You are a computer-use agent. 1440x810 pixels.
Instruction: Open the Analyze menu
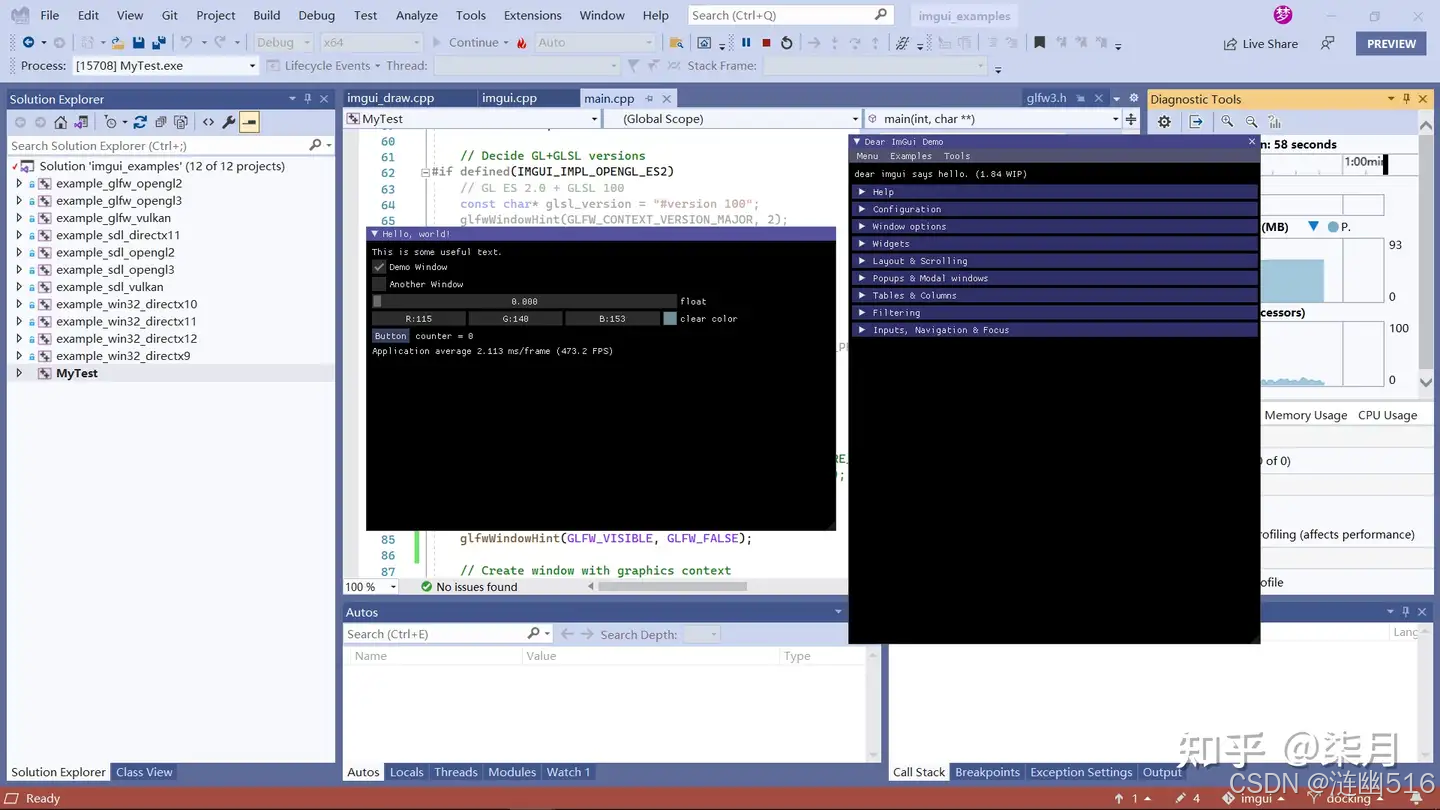pos(417,15)
